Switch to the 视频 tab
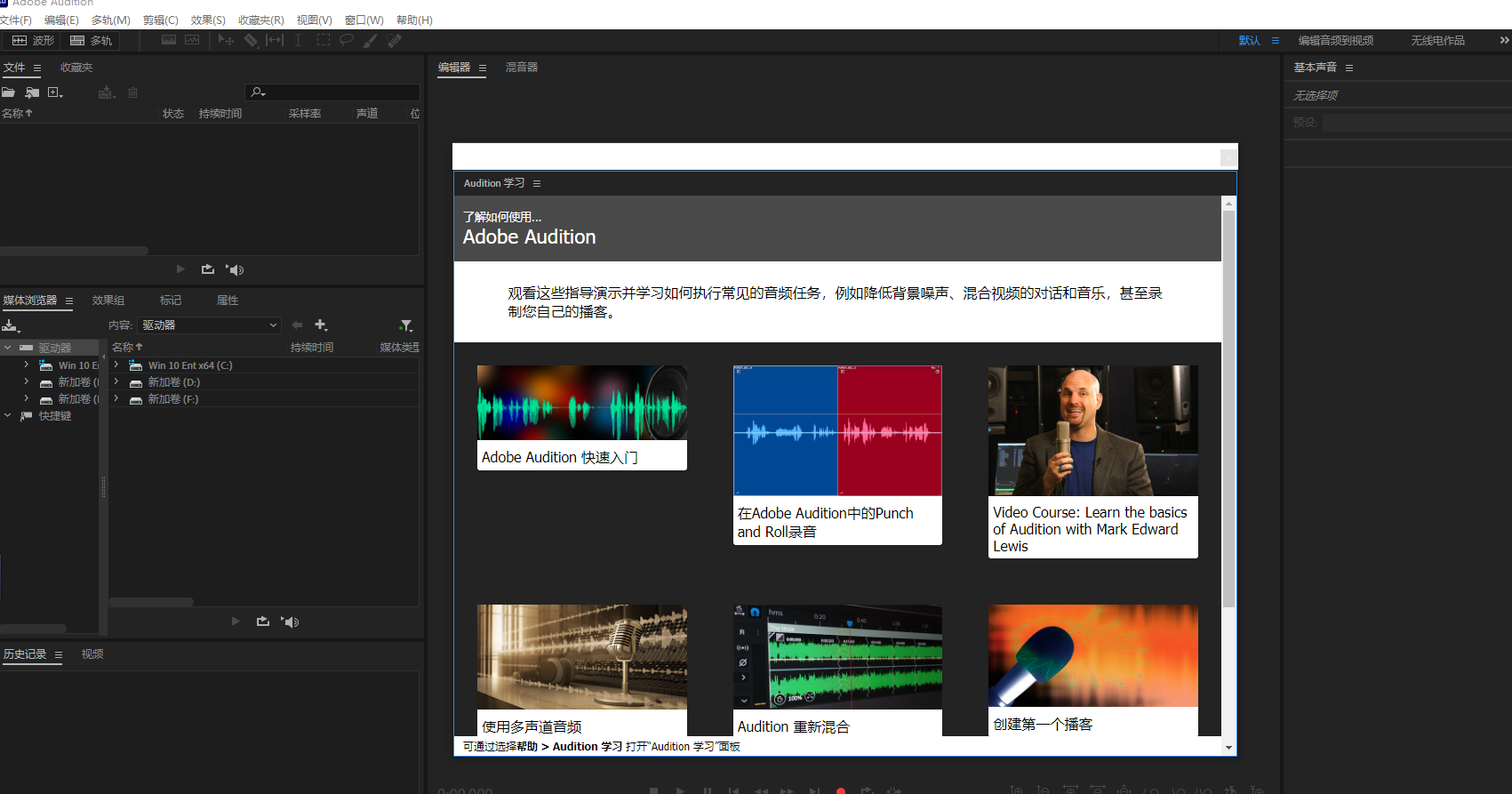Image resolution: width=1512 pixels, height=794 pixels. click(92, 654)
